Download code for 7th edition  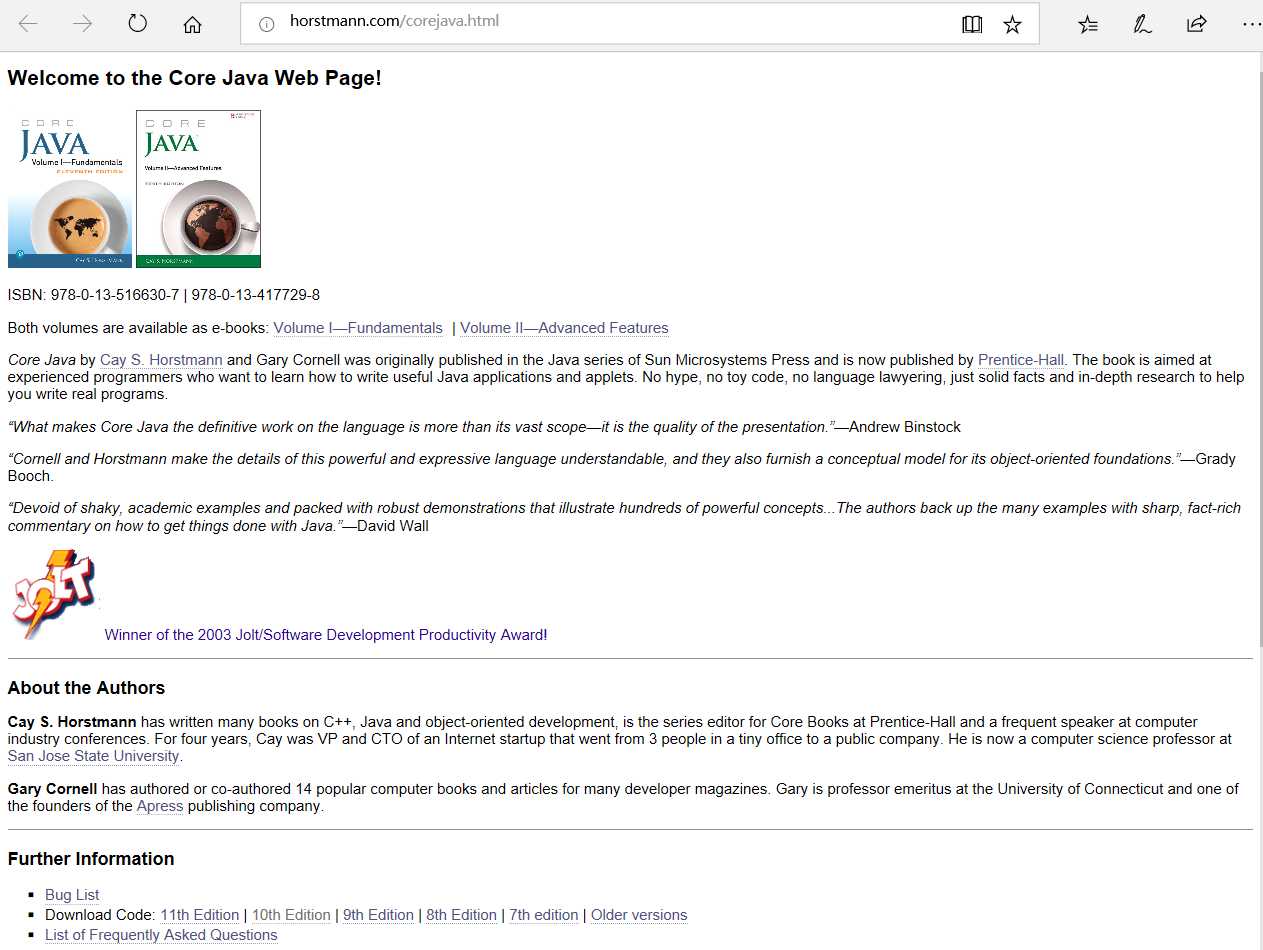544,915
